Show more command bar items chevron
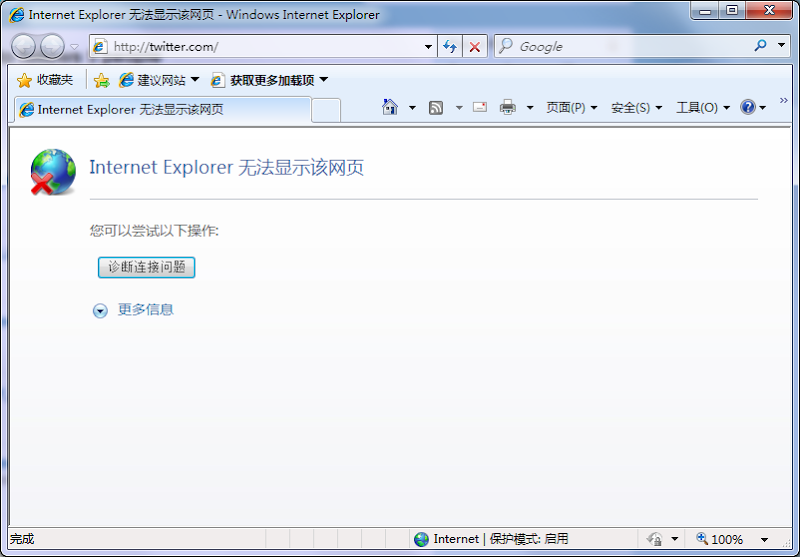800x557 pixels. click(x=784, y=100)
